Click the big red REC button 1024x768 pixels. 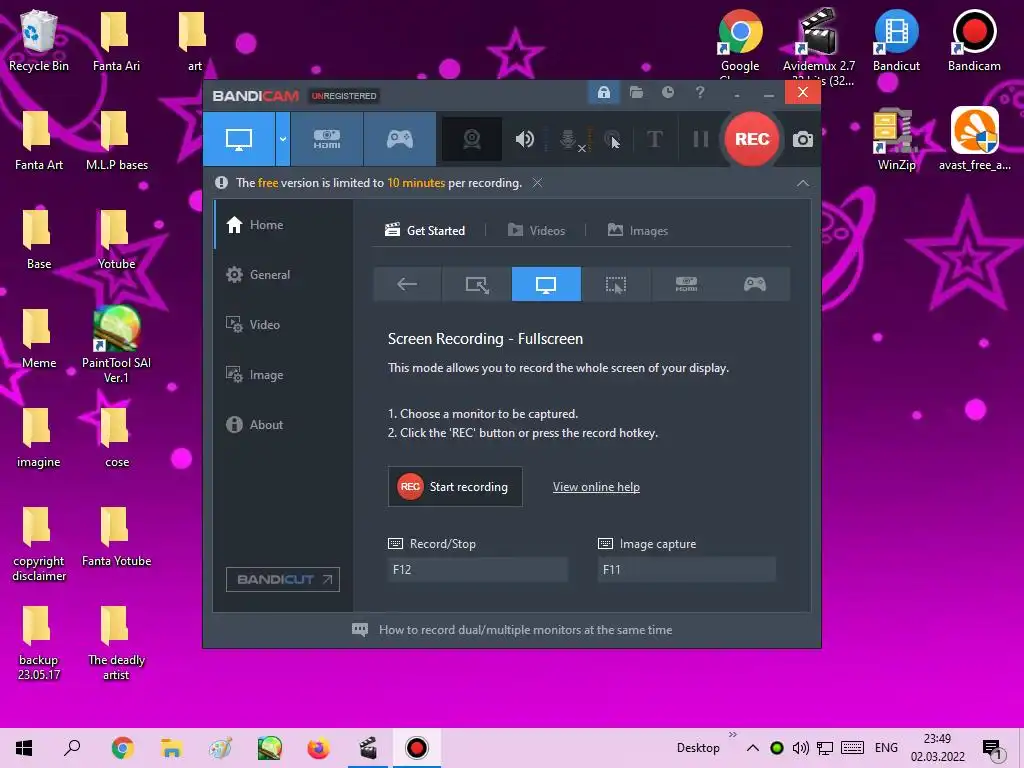pyautogui.click(x=752, y=139)
